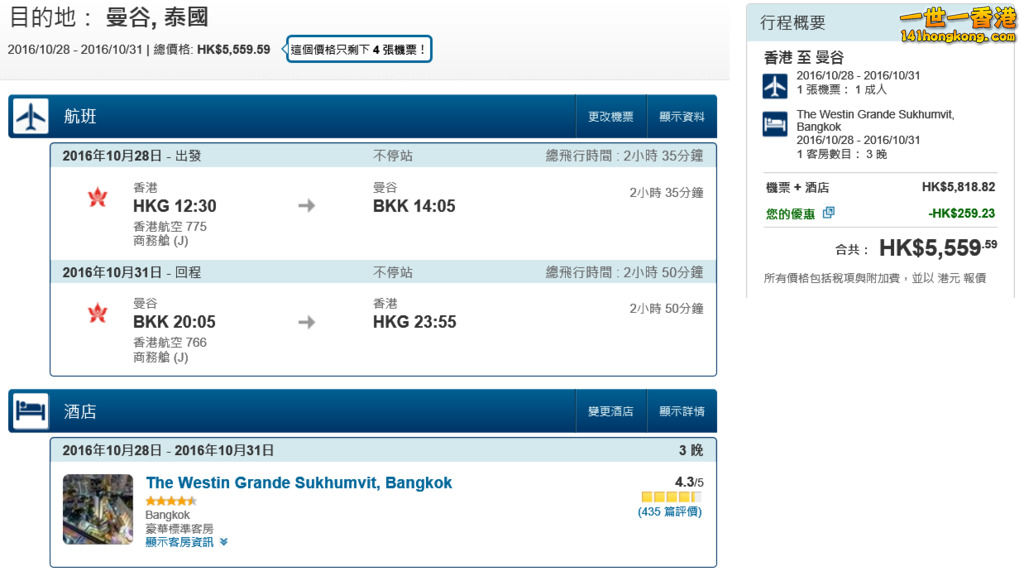1024x576 pixels.
Task: Click the bed icon in the 酒店 header
Action: [x=31, y=411]
